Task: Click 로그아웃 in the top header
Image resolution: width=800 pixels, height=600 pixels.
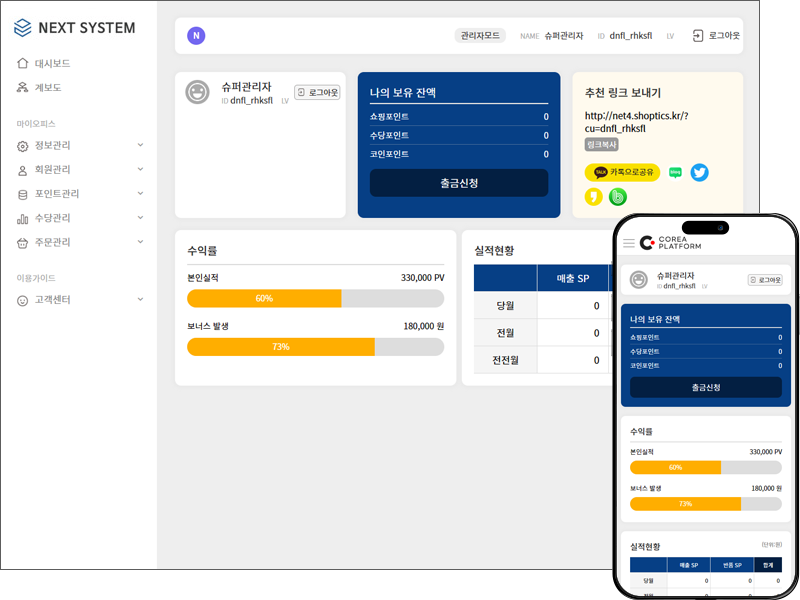Action: tap(716, 36)
